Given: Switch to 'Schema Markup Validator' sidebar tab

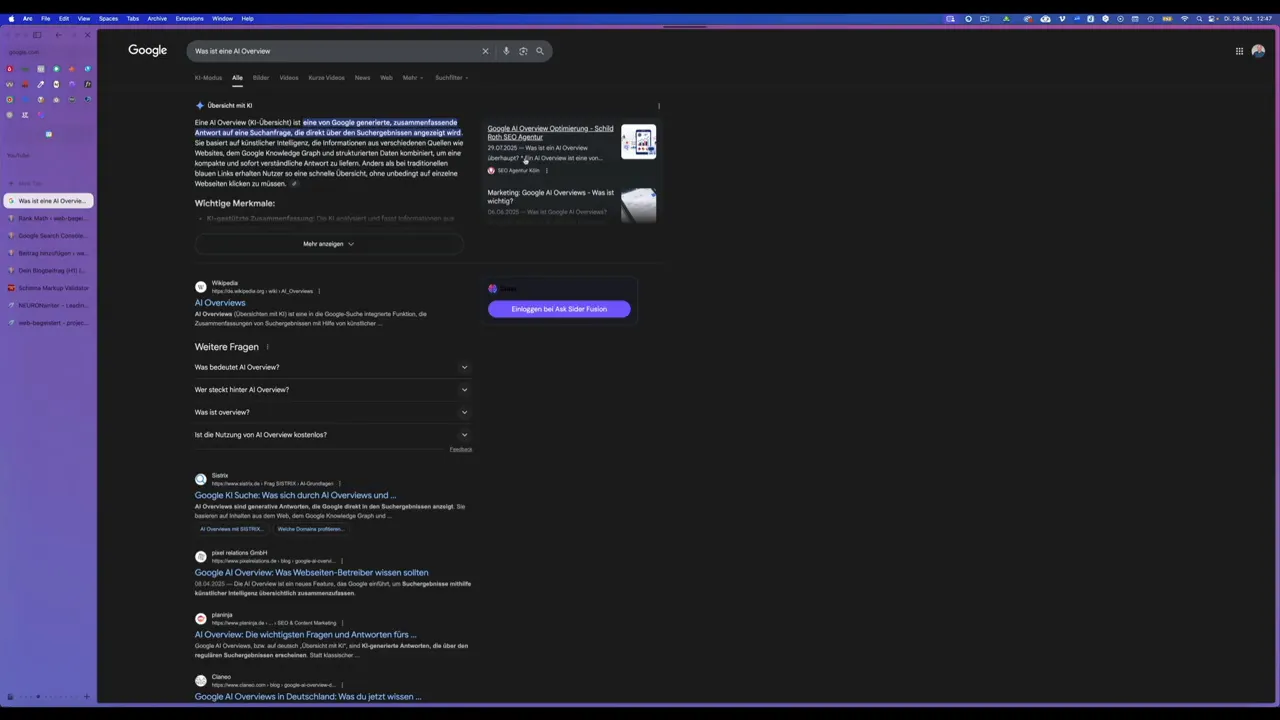Looking at the screenshot, I should (x=52, y=288).
